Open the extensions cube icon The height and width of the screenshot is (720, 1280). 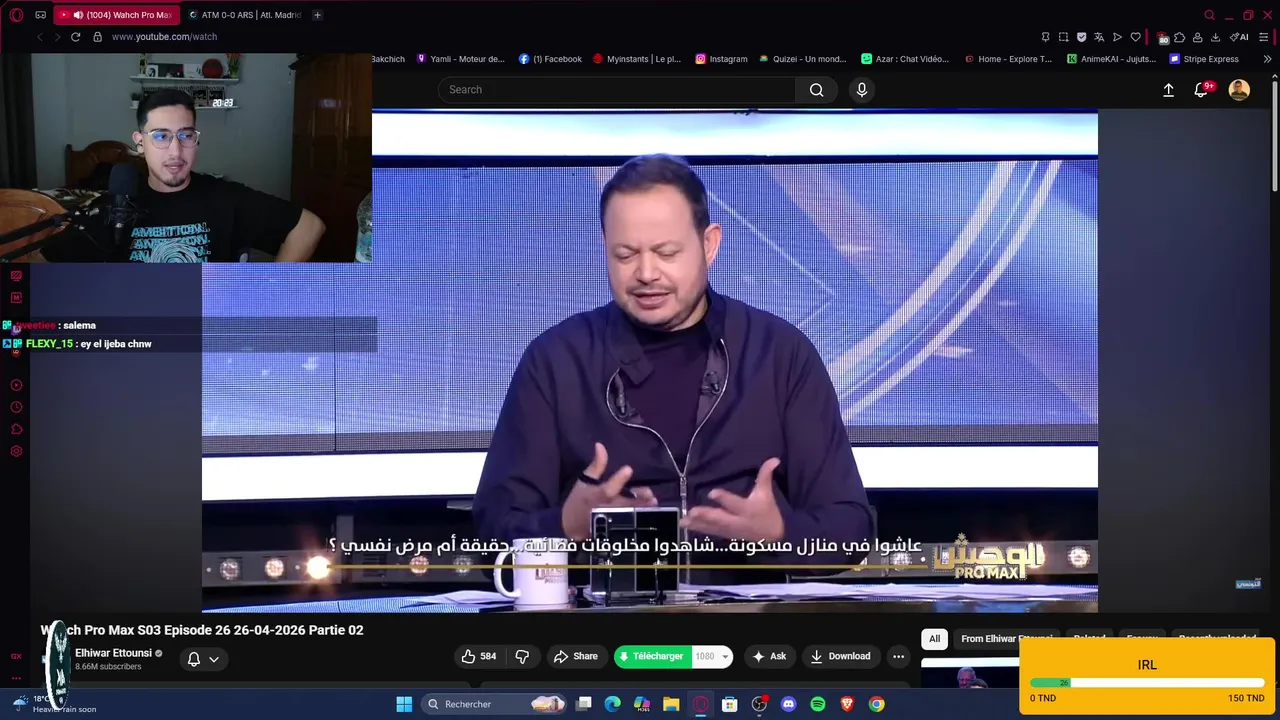click(x=1180, y=37)
